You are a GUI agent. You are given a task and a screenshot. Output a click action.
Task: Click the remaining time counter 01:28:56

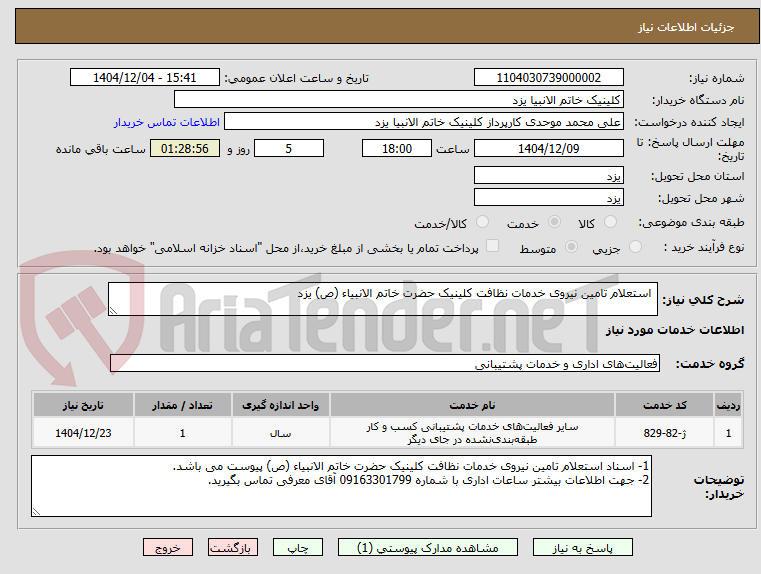(185, 148)
